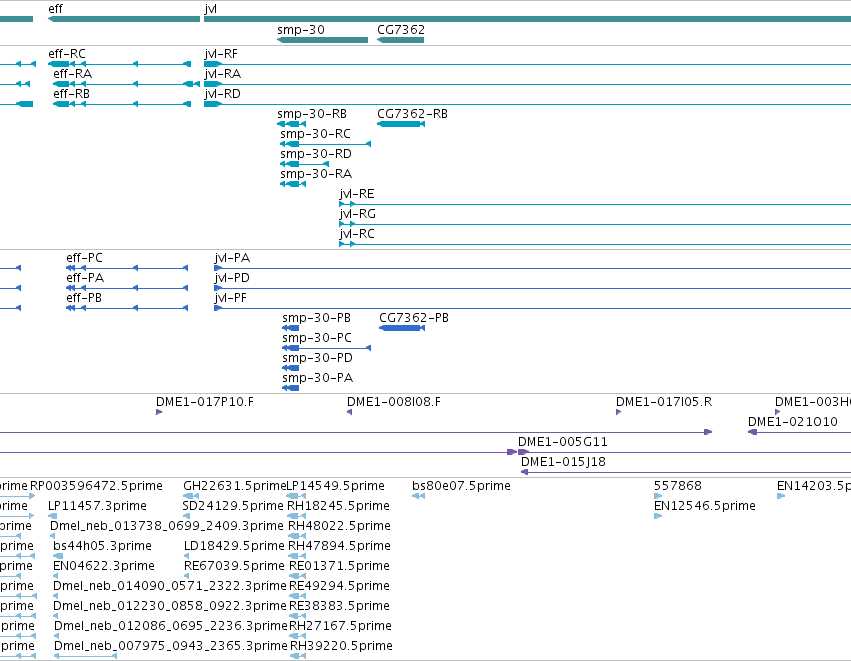Select EST Dmel_neb_007975_0943_2365.3prime
Viewport: 851px width, 661px height.
coord(170,647)
